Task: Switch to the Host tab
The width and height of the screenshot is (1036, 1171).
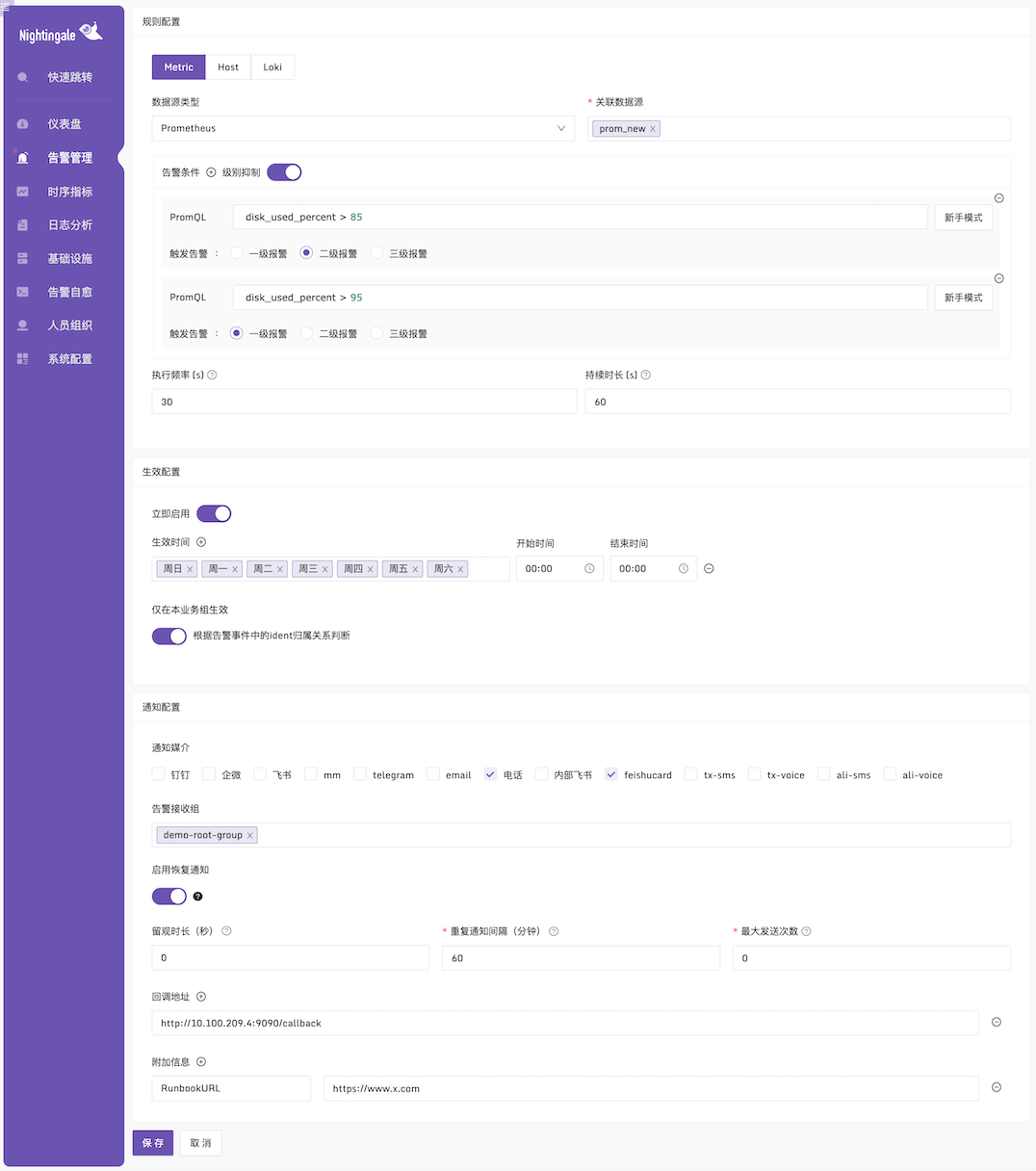Action: click(x=228, y=66)
